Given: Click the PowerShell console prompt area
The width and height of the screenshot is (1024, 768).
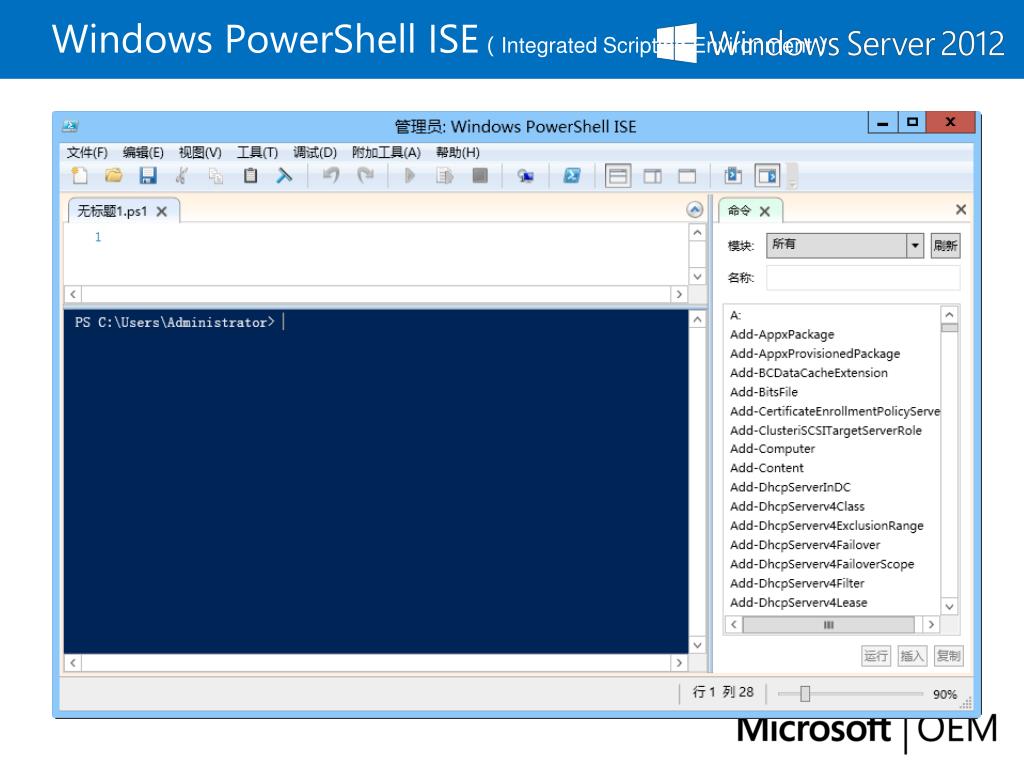Looking at the screenshot, I should (376, 481).
